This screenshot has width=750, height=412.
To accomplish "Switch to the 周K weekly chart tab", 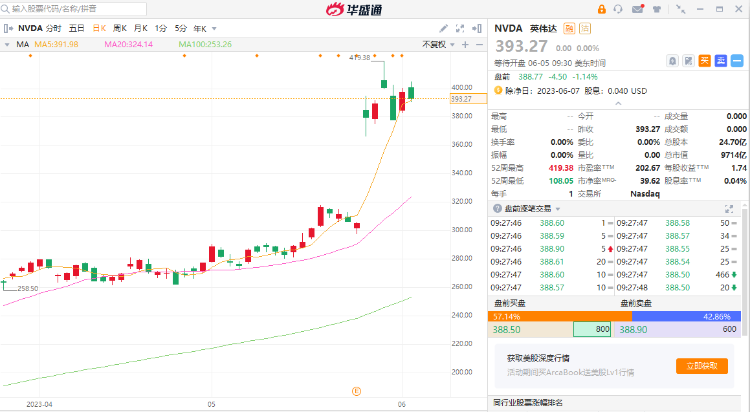I will coord(120,29).
